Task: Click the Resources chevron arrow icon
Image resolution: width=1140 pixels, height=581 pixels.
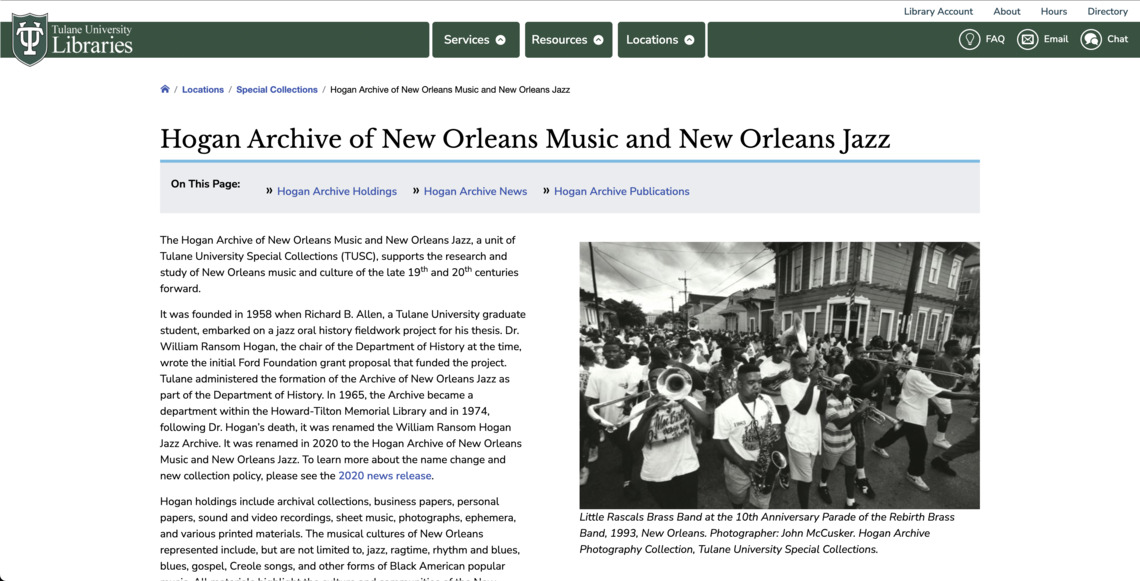Action: point(599,40)
